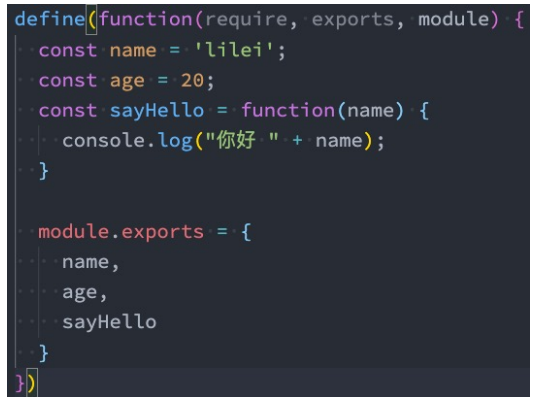Click 'sayHello' in the const sayHello declaration

coord(157,112)
